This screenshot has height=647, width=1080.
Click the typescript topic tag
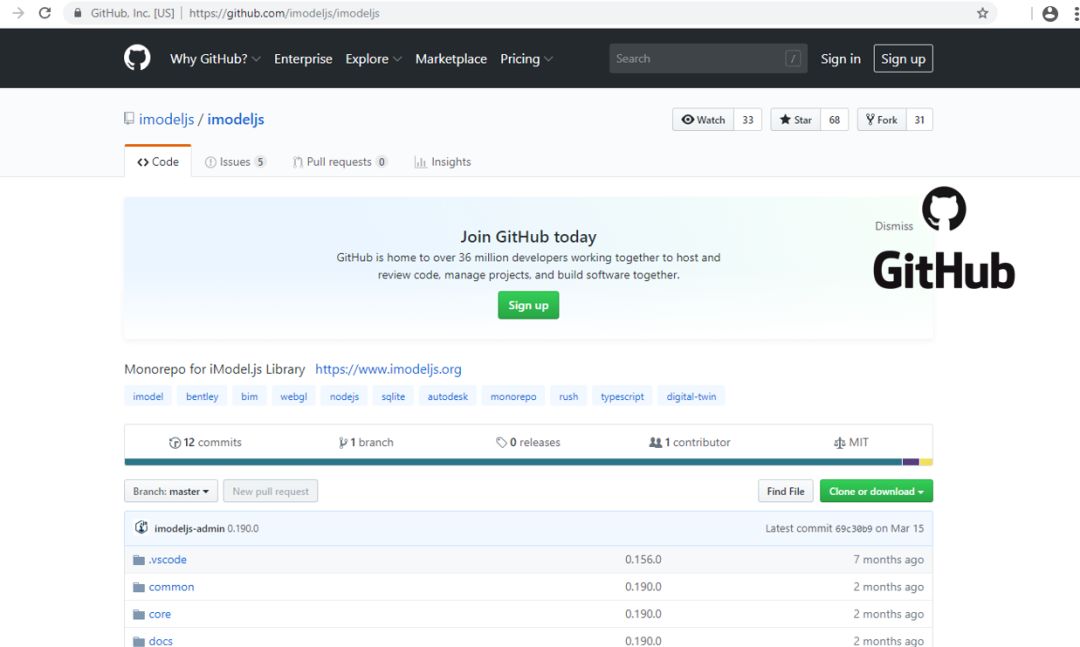pos(622,396)
